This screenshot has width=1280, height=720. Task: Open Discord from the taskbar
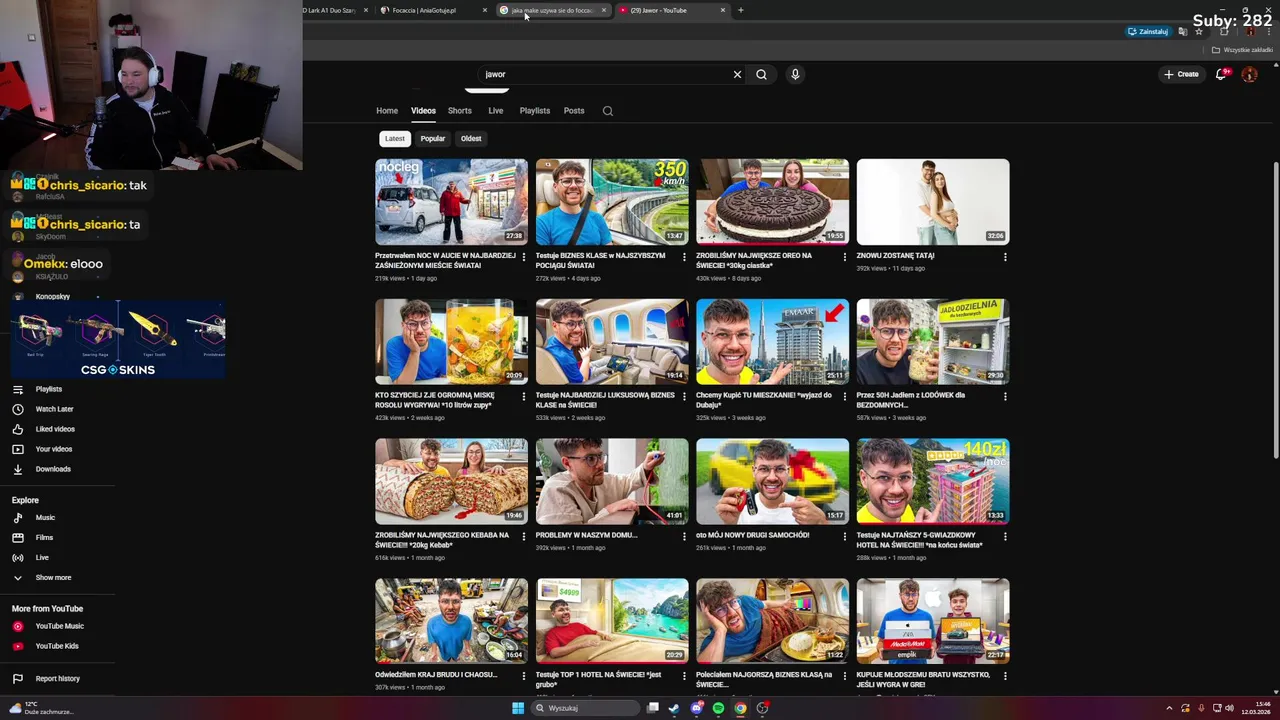tap(696, 708)
